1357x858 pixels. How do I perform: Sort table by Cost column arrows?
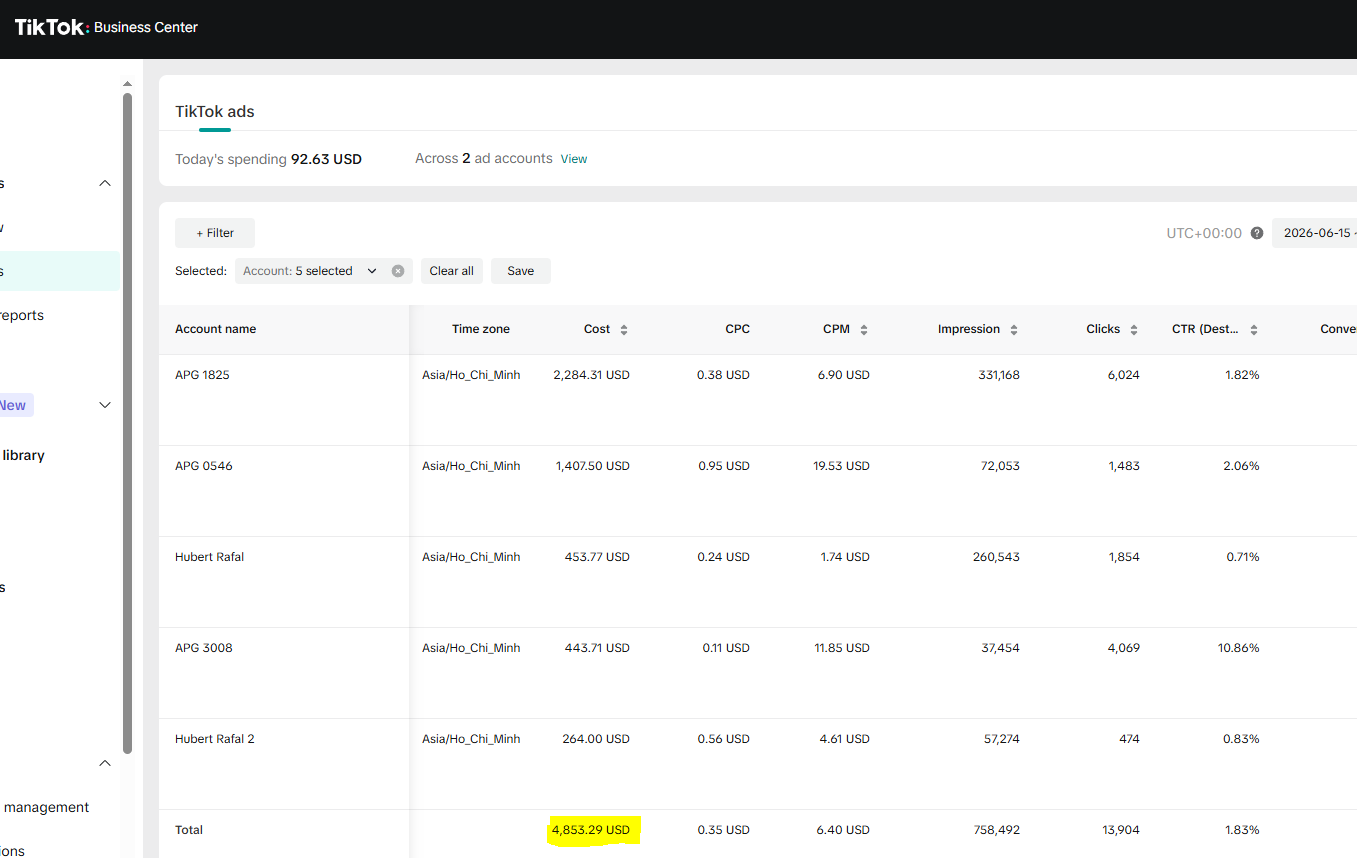[624, 330]
